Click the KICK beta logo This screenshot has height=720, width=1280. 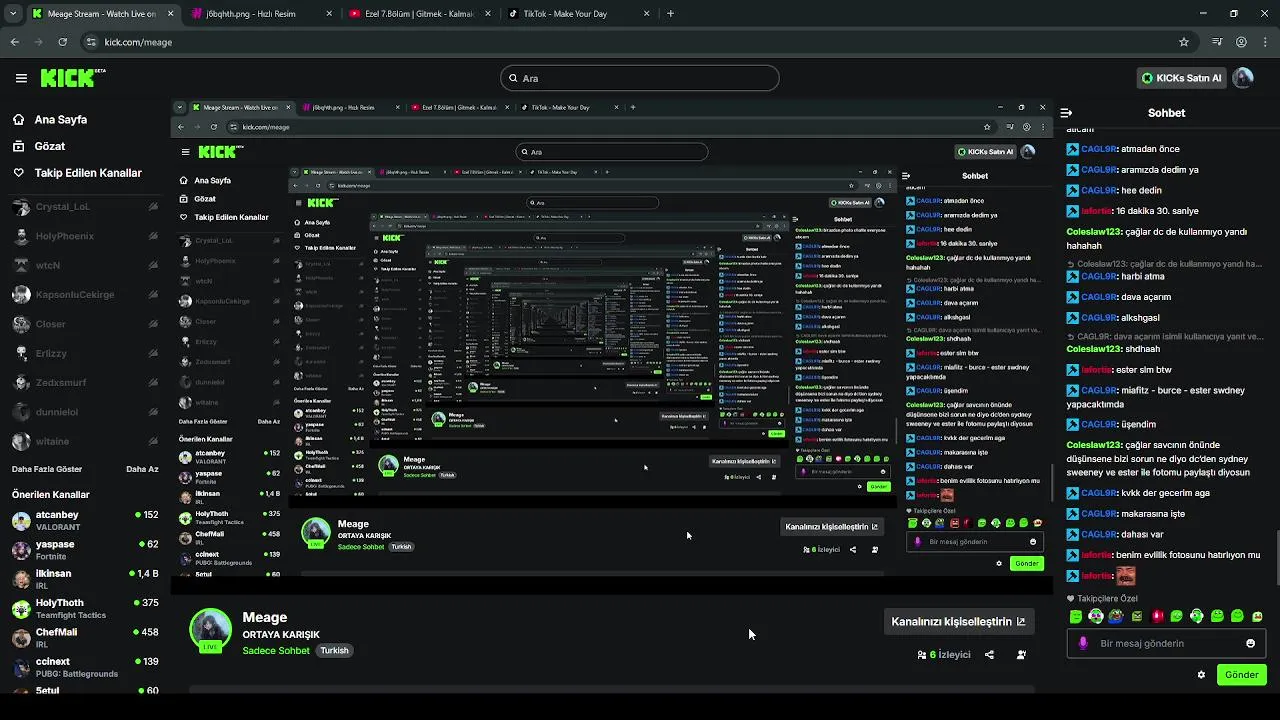pyautogui.click(x=73, y=78)
